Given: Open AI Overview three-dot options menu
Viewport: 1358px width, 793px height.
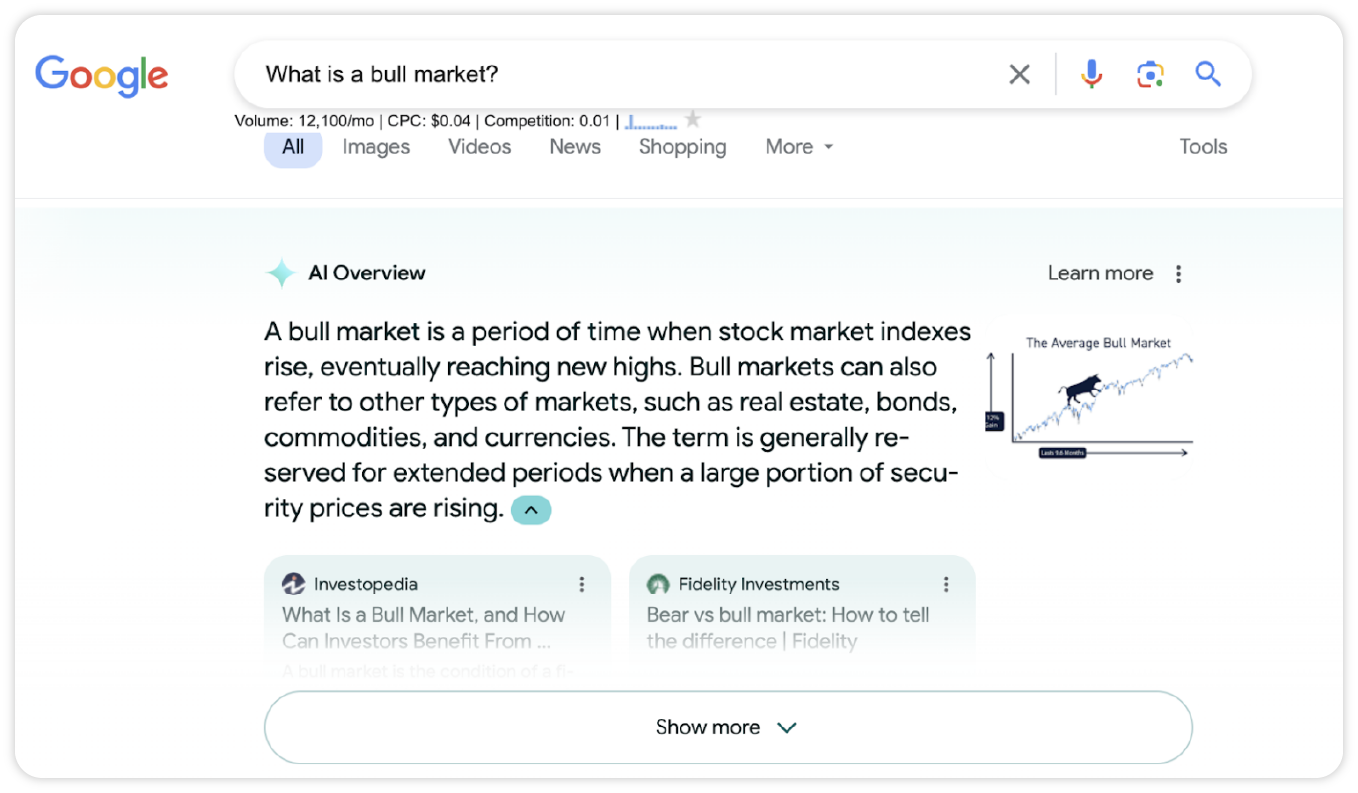Looking at the screenshot, I should (x=1179, y=274).
